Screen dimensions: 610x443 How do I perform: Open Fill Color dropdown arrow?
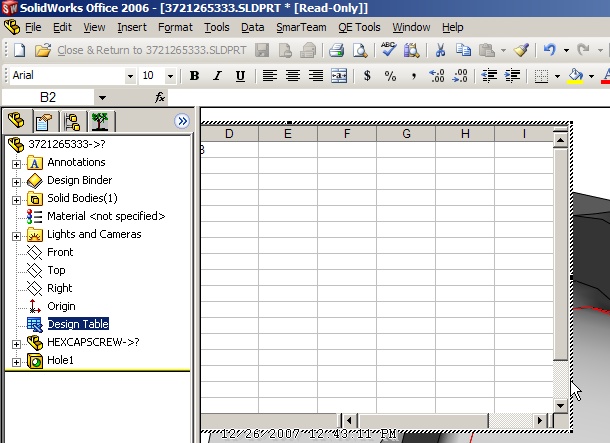pyautogui.click(x=591, y=76)
